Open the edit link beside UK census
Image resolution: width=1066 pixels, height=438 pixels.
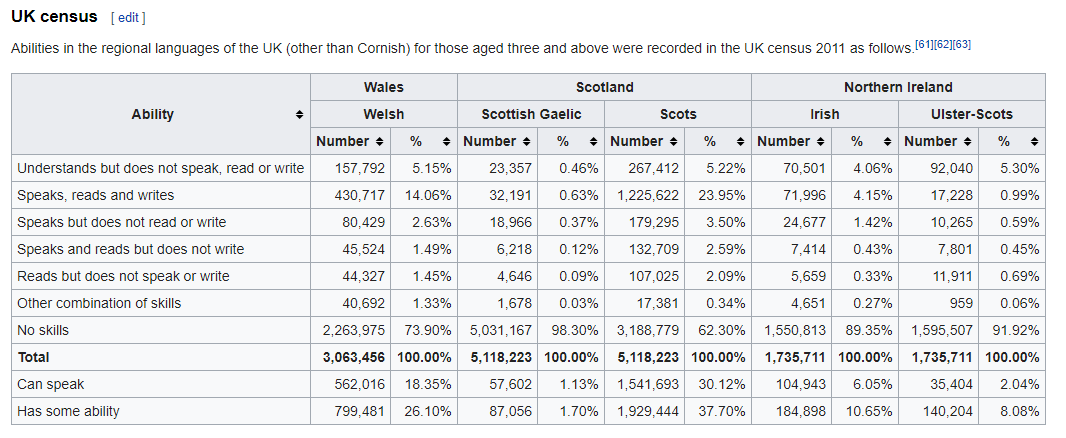point(128,18)
